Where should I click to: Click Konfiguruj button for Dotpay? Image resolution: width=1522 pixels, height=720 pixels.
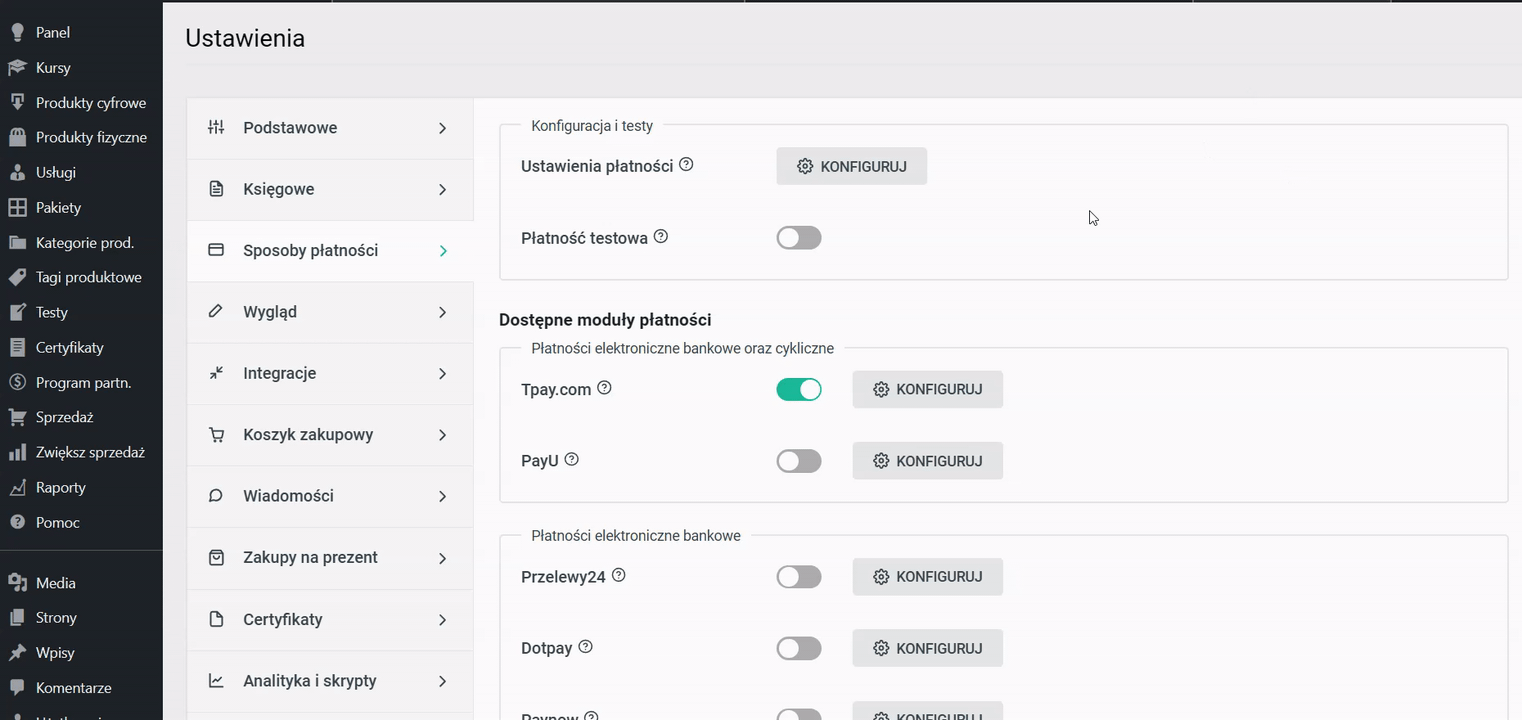tap(928, 648)
